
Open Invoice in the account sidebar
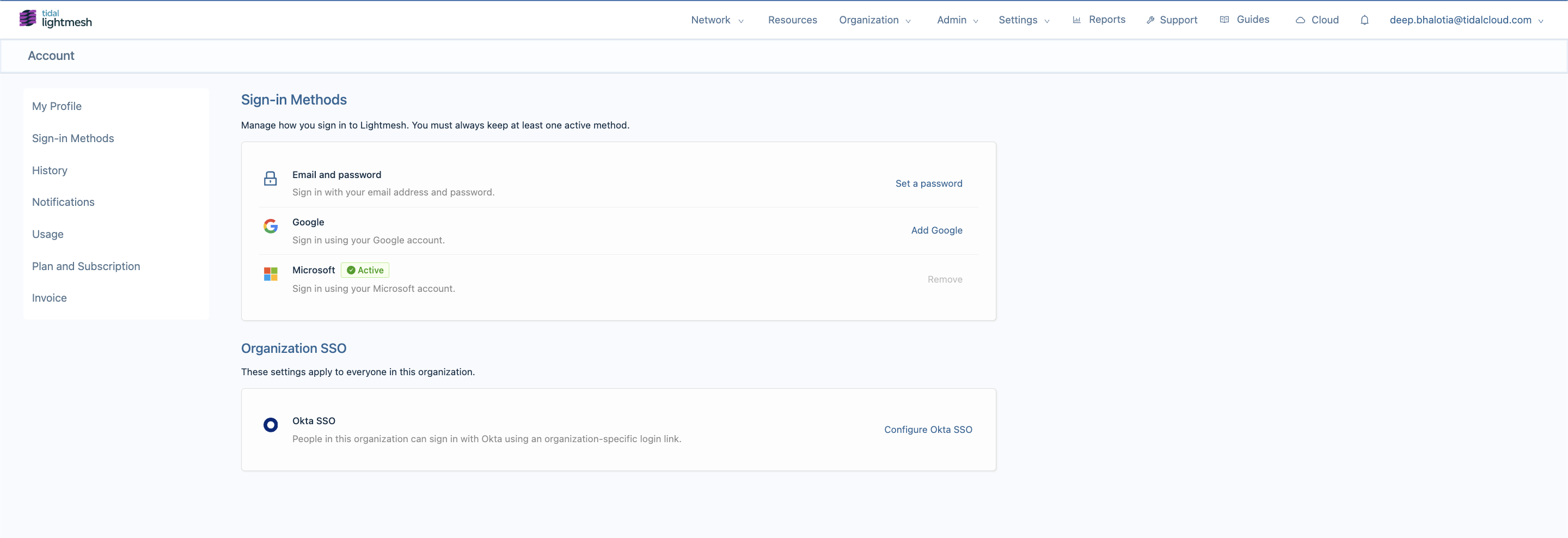(50, 298)
